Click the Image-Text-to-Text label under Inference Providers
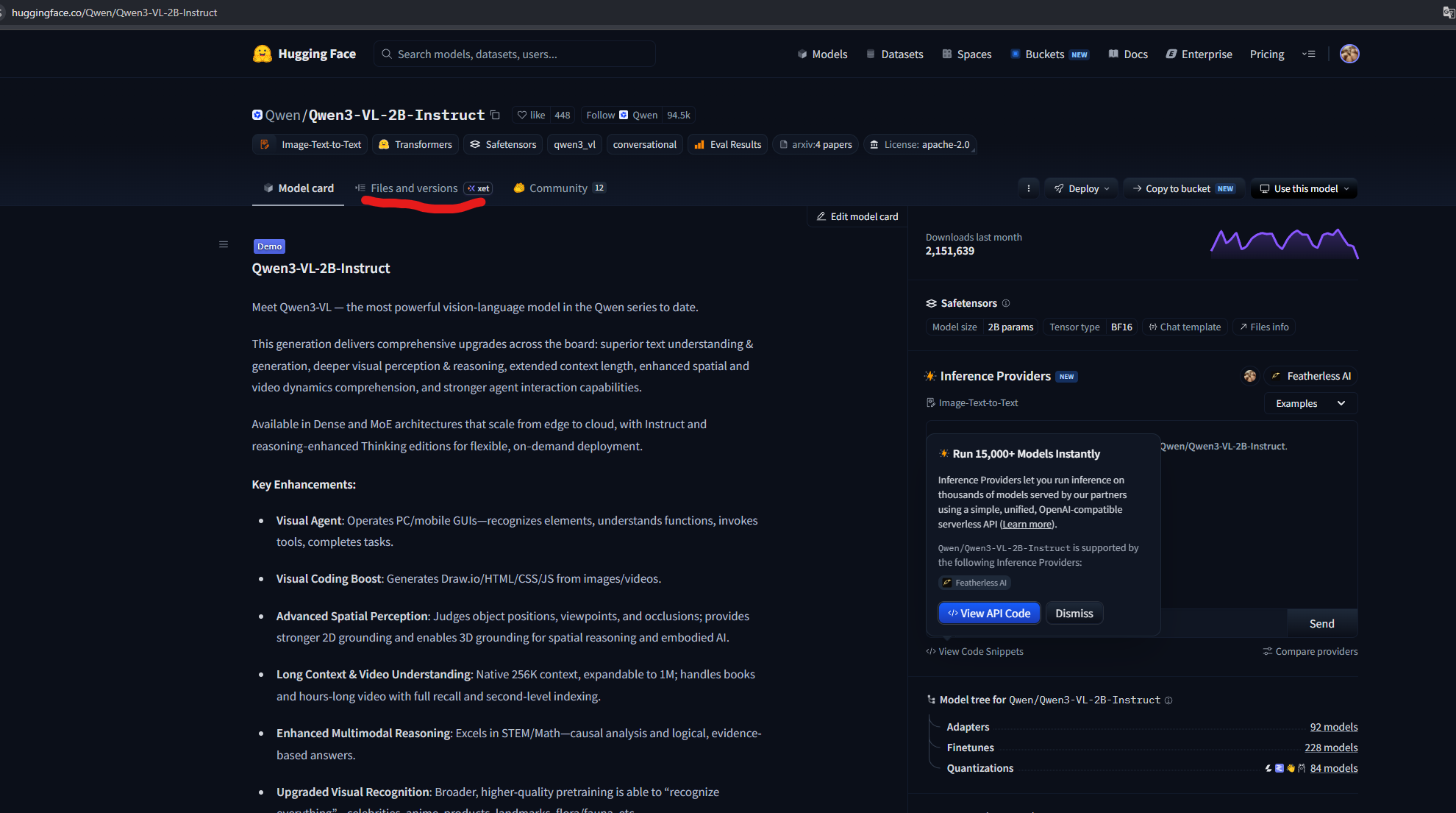 972,403
